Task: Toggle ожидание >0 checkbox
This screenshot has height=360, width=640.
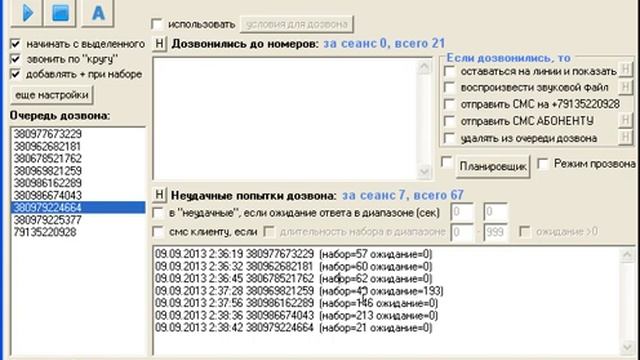Action: (x=524, y=232)
